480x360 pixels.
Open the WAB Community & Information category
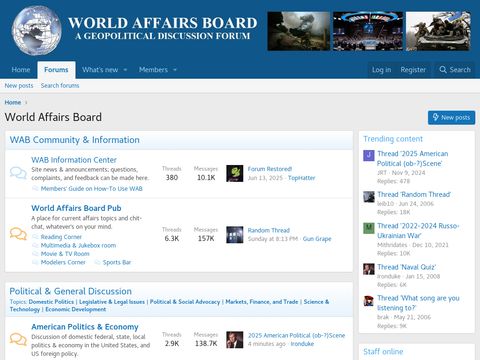[75, 140]
